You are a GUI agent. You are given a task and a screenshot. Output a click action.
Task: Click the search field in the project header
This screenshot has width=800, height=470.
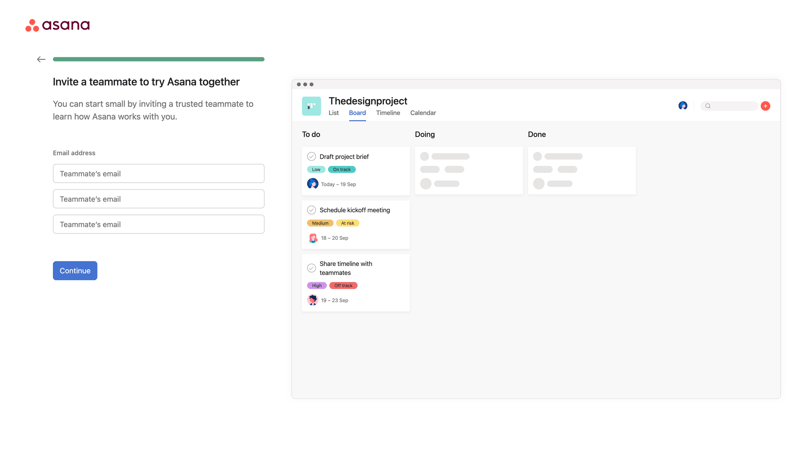[729, 106]
